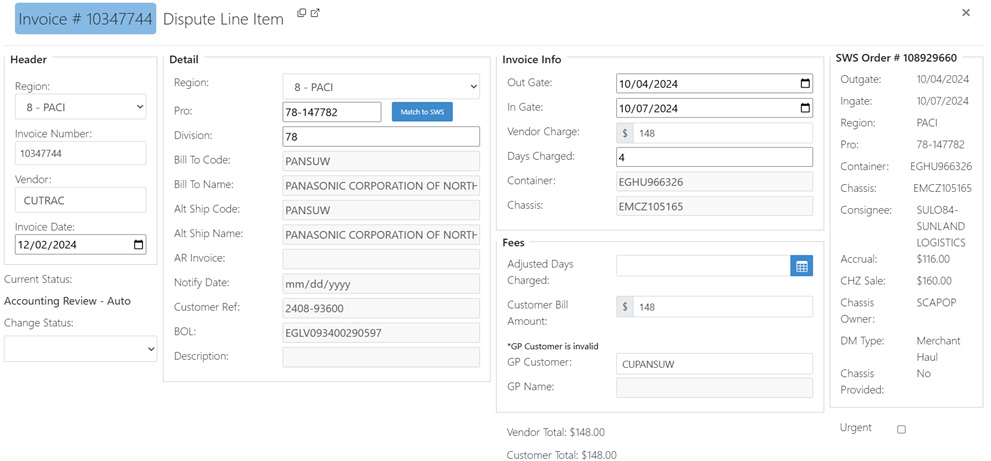Open calendar picker on Invoice Date field
This screenshot has height=461, width=991.
[138, 245]
